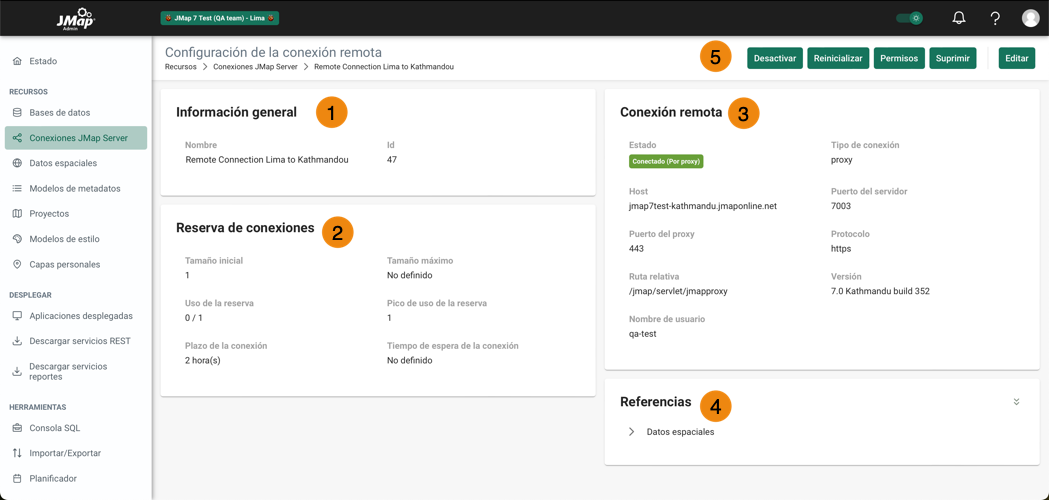Screen dimensions: 1049x500
Task: Click the Bases de datos database icon
Action: pyautogui.click(x=17, y=113)
